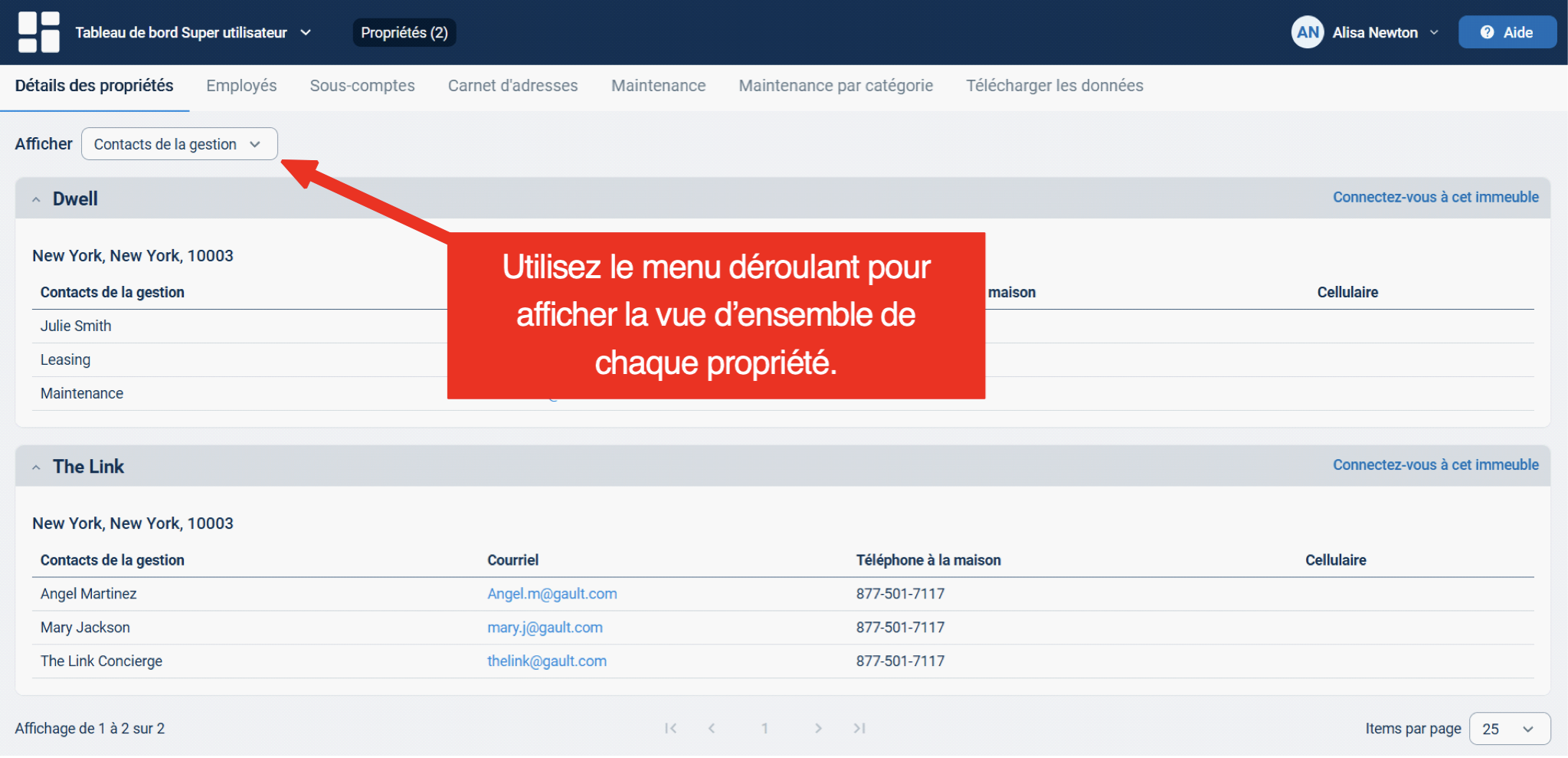Click Connectez-vous à cet immeuble for Dwell
The image size is (1568, 758).
coord(1435,197)
